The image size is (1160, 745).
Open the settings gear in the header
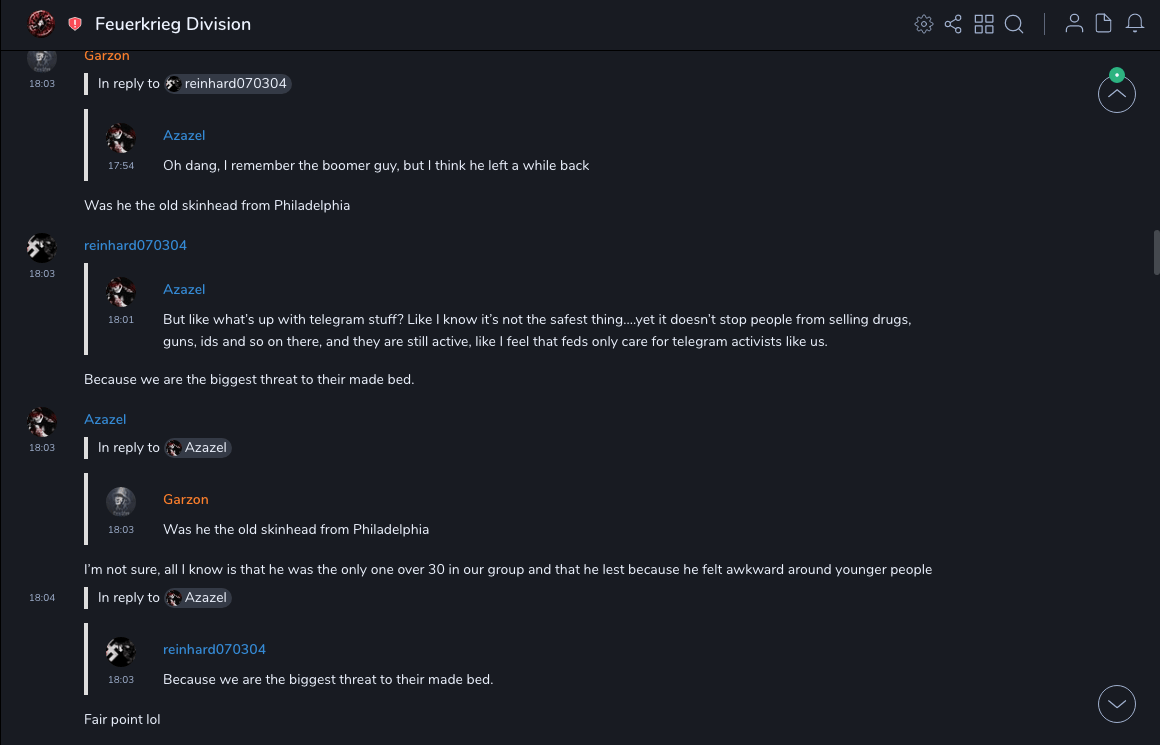point(924,24)
